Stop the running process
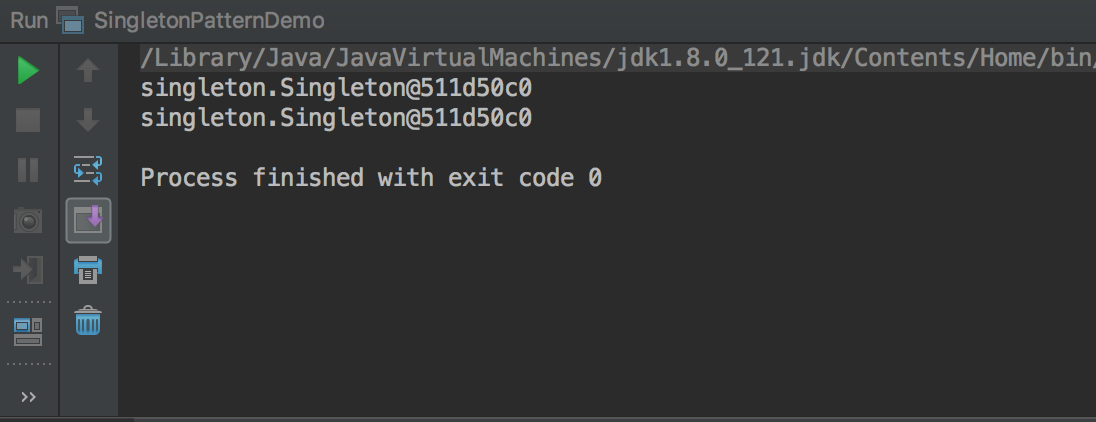 click(28, 120)
